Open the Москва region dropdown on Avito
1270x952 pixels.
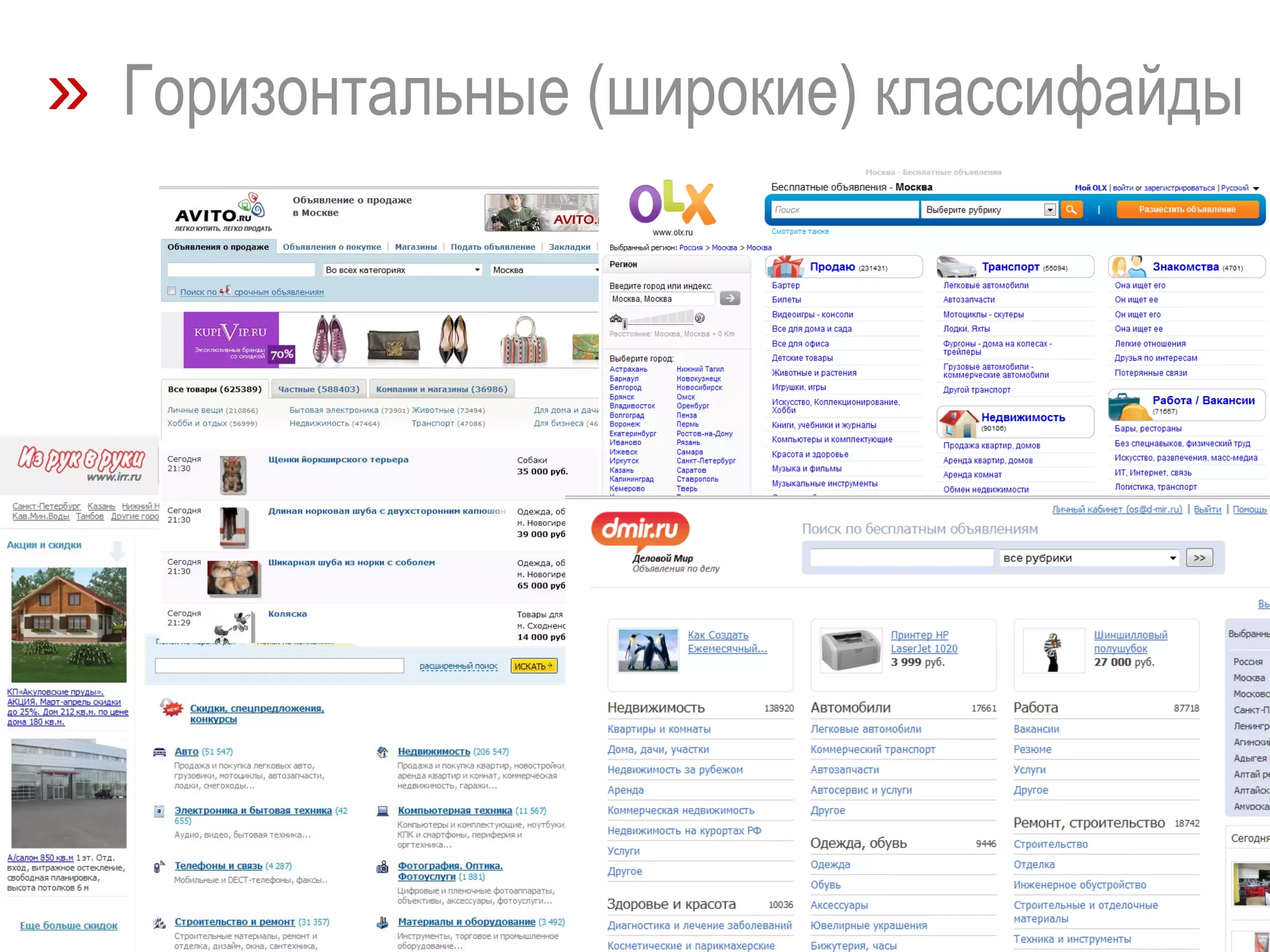pyautogui.click(x=544, y=270)
